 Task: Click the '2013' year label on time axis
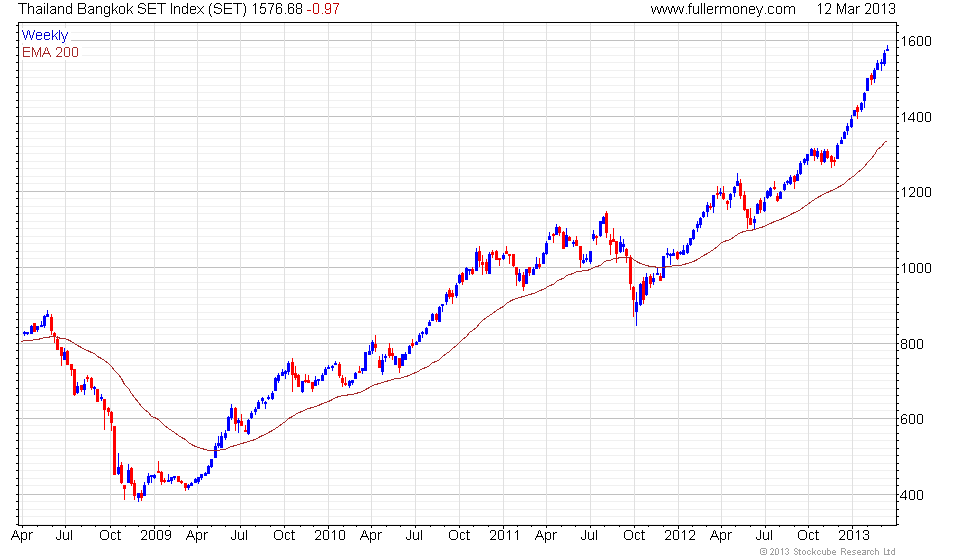854,536
